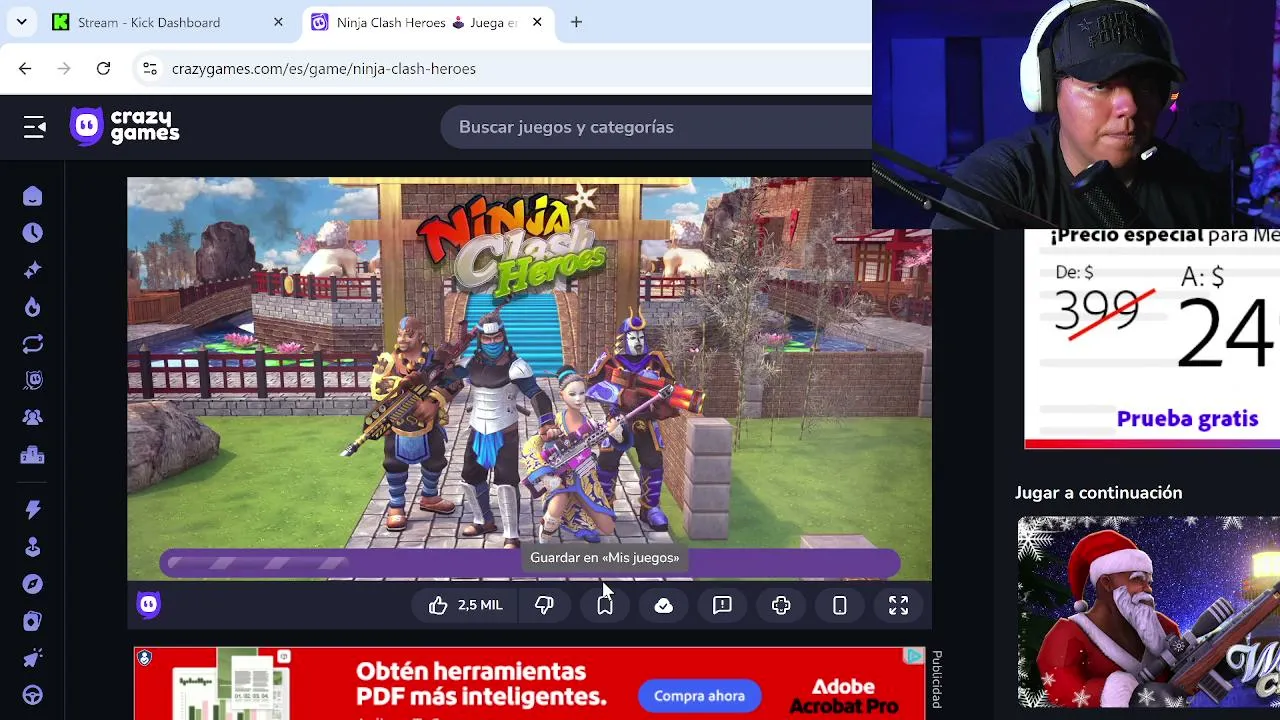Image resolution: width=1280 pixels, height=720 pixels.
Task: Open action games via the lightning bolt icon
Action: click(x=32, y=510)
